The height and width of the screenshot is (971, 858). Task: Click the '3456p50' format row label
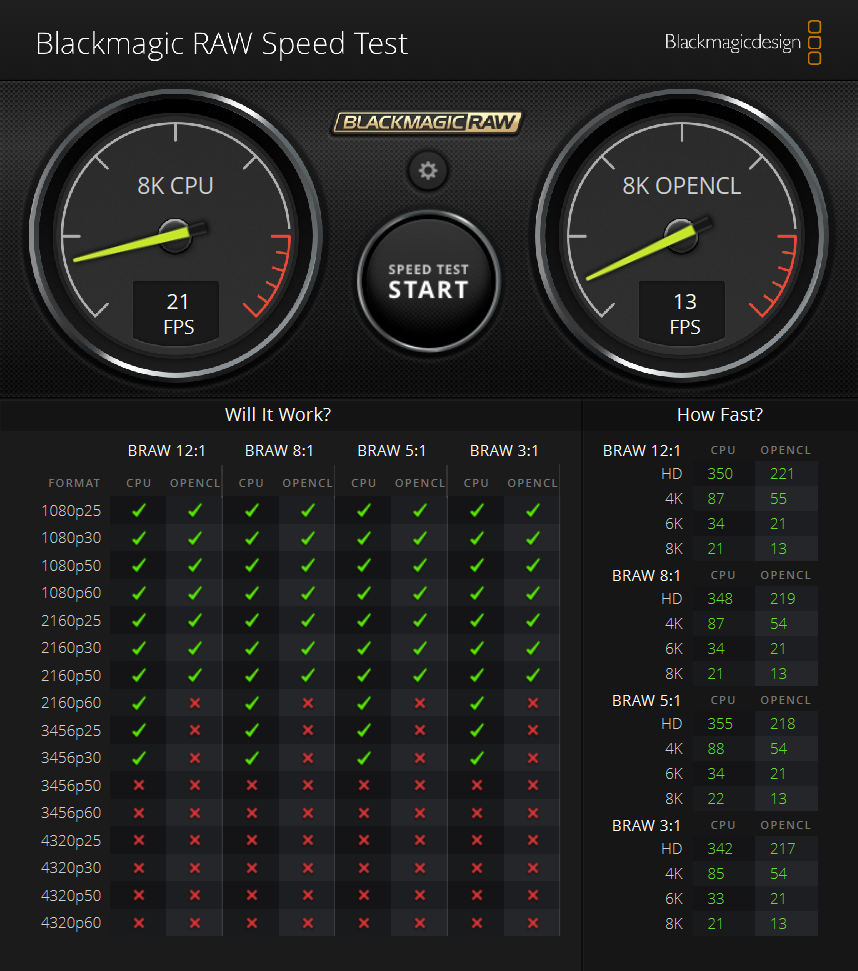(x=71, y=785)
